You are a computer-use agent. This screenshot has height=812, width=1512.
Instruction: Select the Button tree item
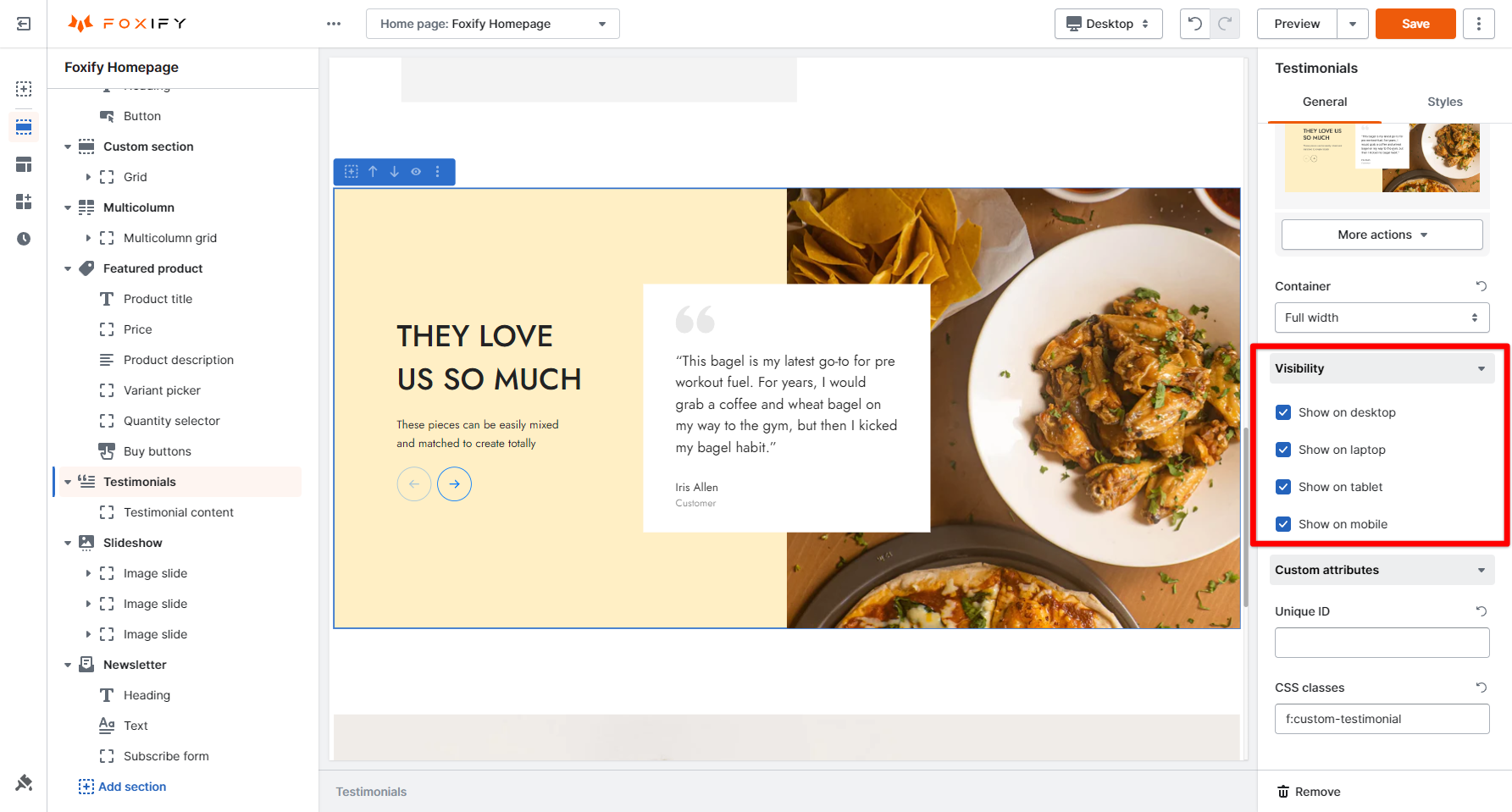point(142,116)
